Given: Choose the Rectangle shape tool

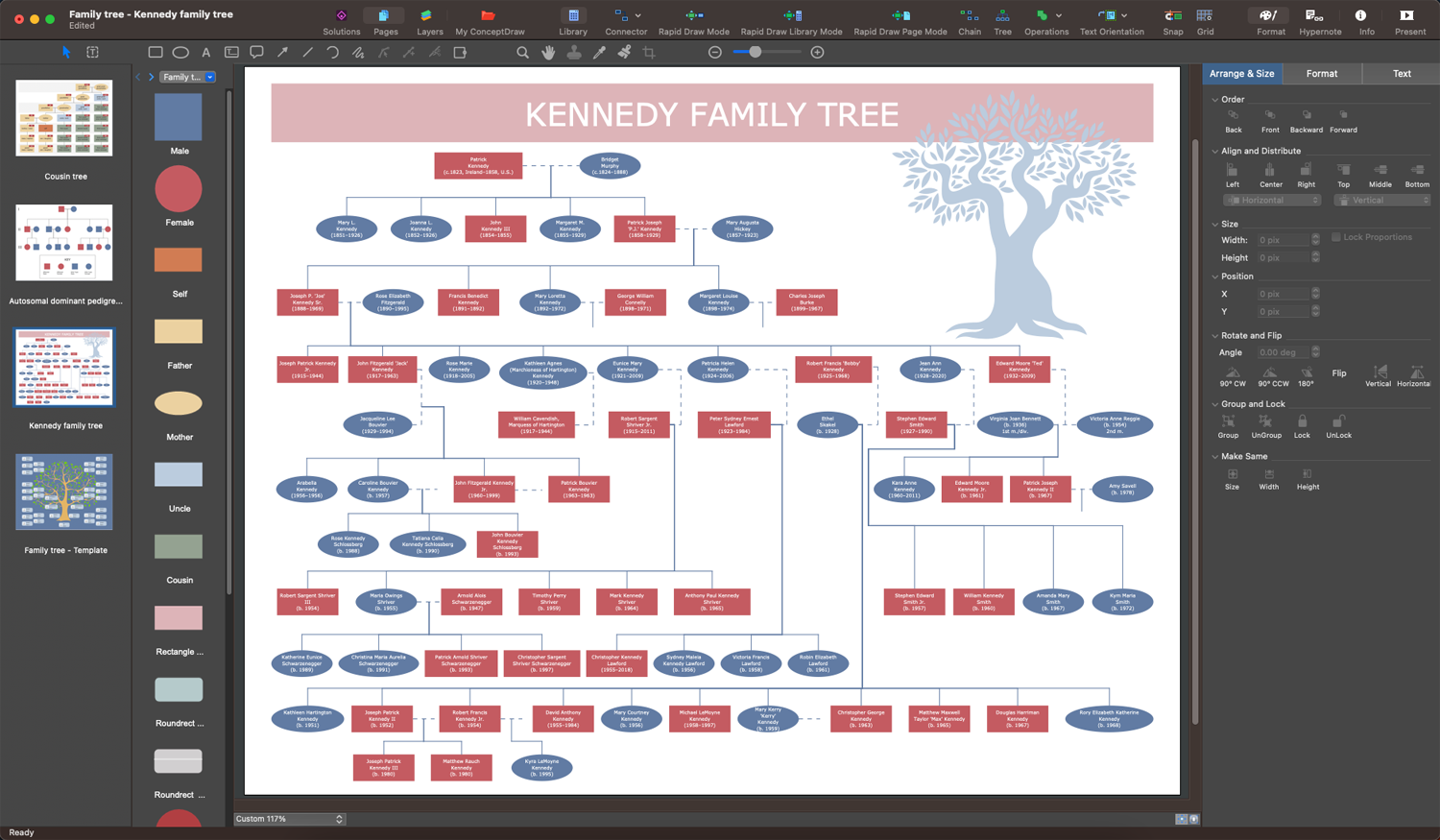Looking at the screenshot, I should [x=156, y=52].
